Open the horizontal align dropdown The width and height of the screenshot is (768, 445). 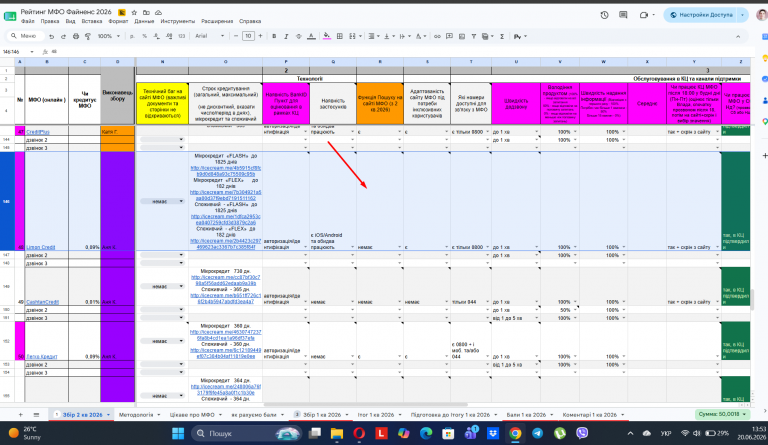pyautogui.click(x=374, y=36)
